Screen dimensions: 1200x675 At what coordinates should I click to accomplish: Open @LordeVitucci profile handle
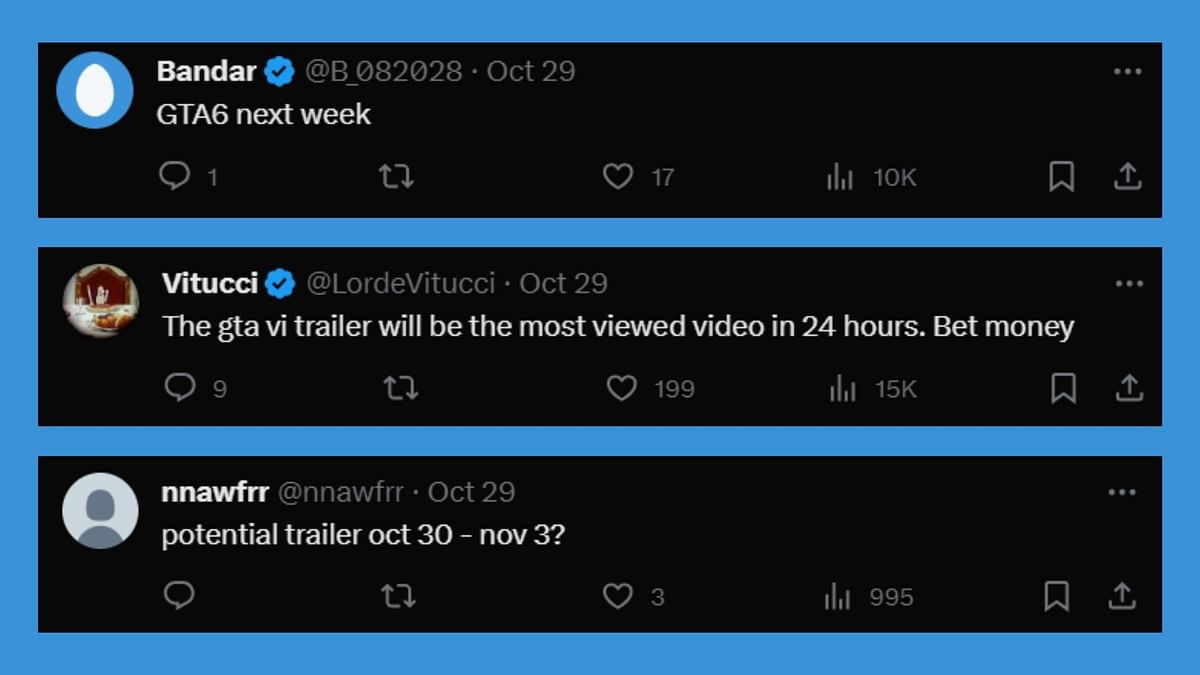tap(400, 283)
